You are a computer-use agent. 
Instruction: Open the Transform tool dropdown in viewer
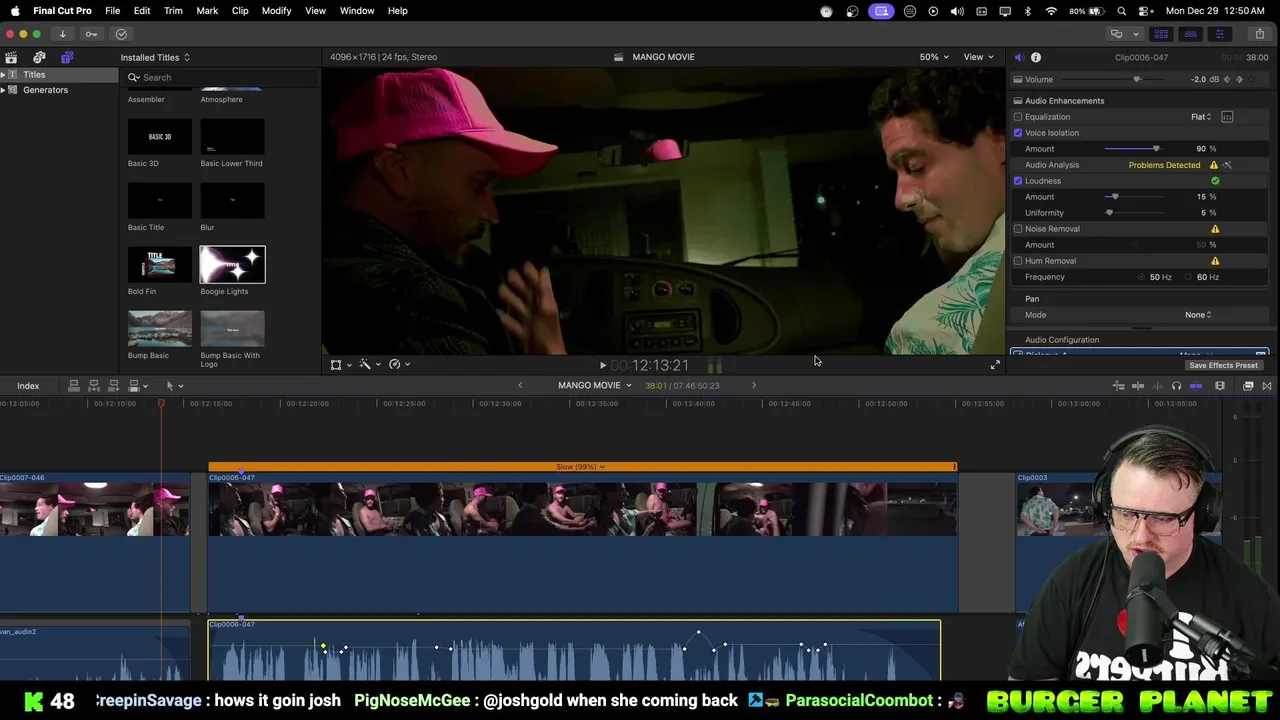click(x=341, y=365)
